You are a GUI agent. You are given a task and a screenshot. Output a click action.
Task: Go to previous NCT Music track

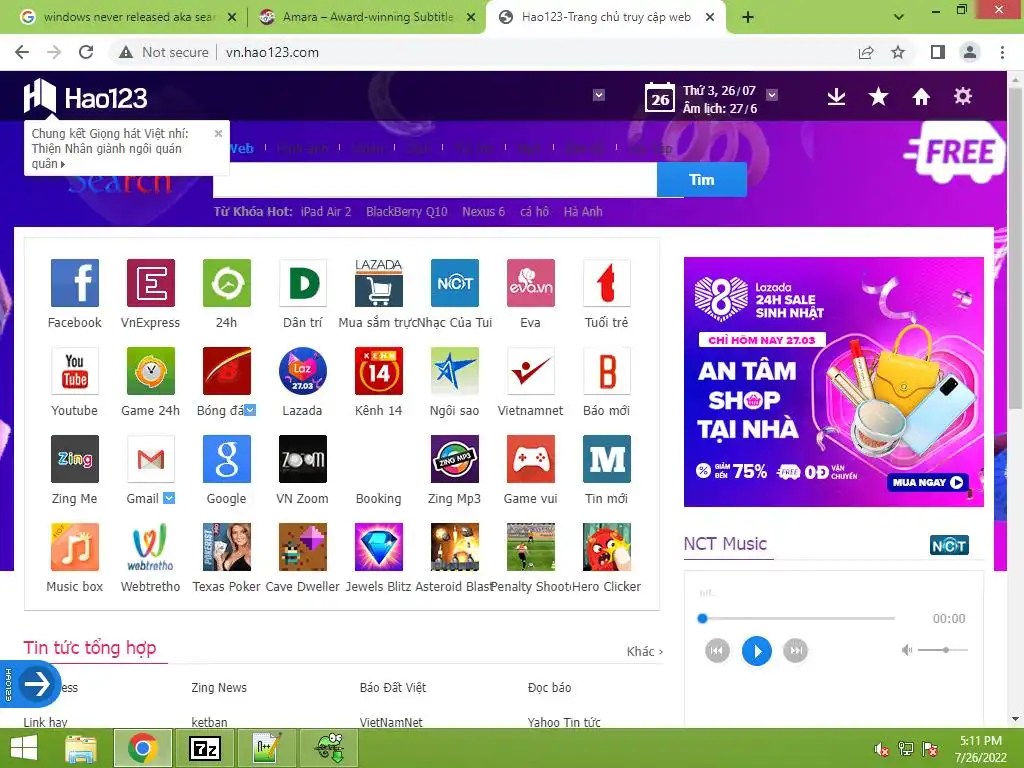(717, 650)
